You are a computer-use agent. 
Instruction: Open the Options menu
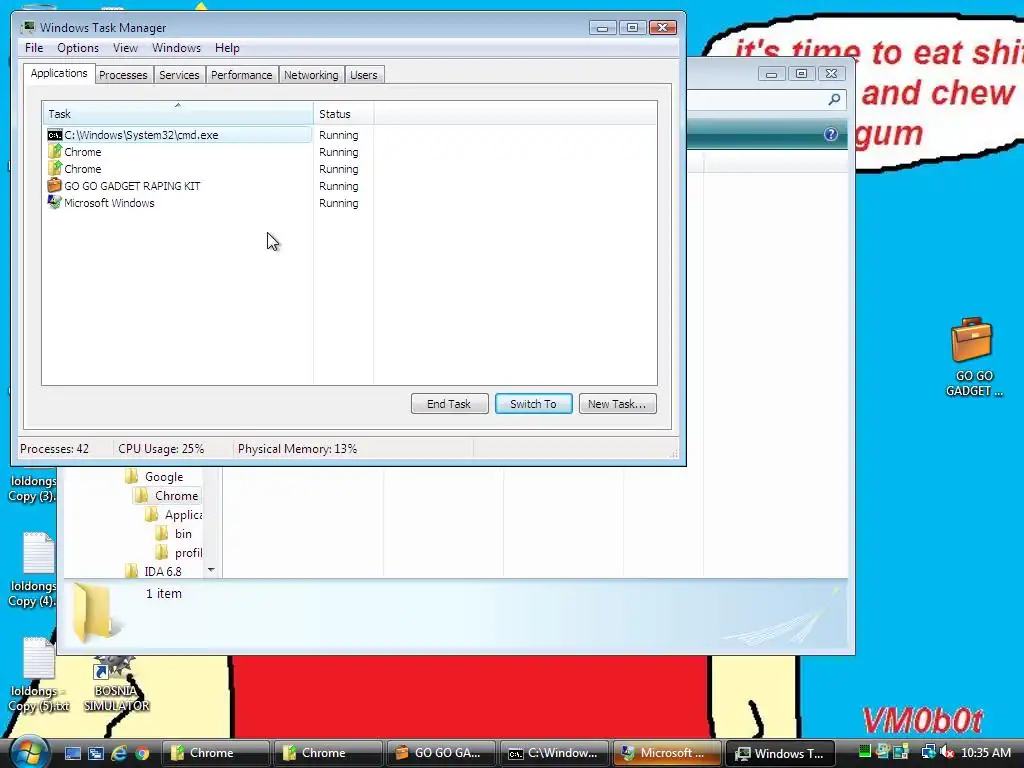(x=78, y=48)
